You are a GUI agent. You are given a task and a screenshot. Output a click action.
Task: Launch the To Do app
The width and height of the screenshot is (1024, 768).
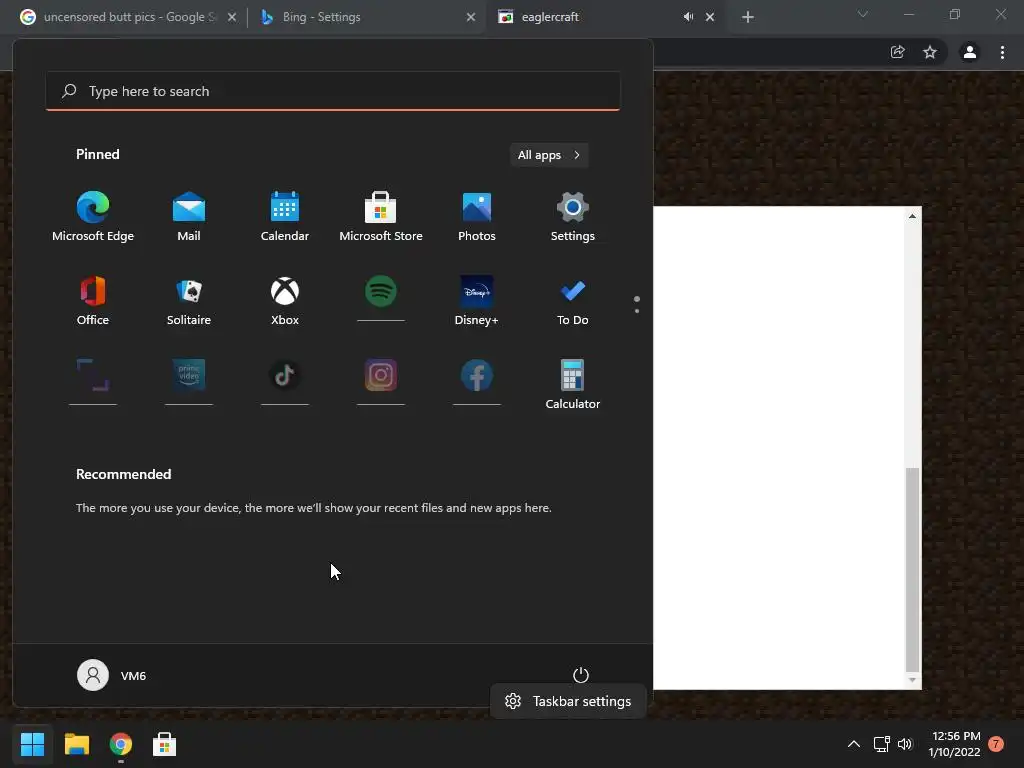click(x=573, y=301)
